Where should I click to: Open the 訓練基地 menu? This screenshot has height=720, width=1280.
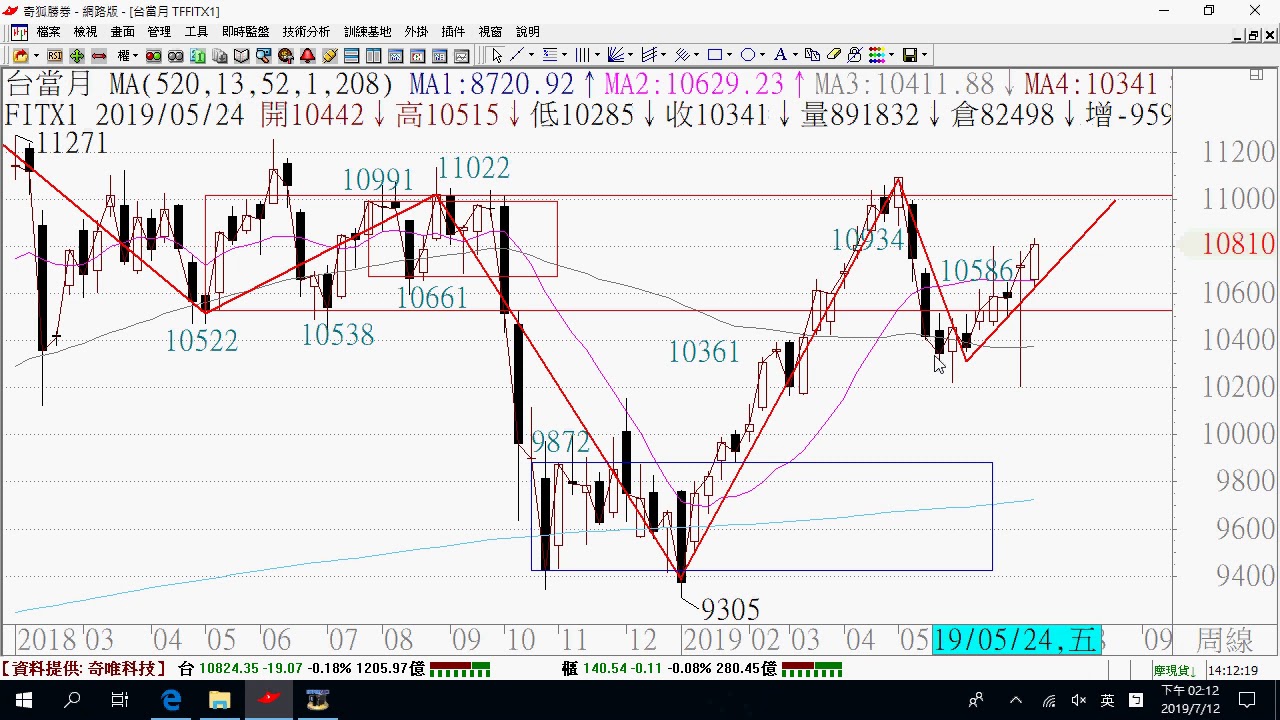point(367,32)
